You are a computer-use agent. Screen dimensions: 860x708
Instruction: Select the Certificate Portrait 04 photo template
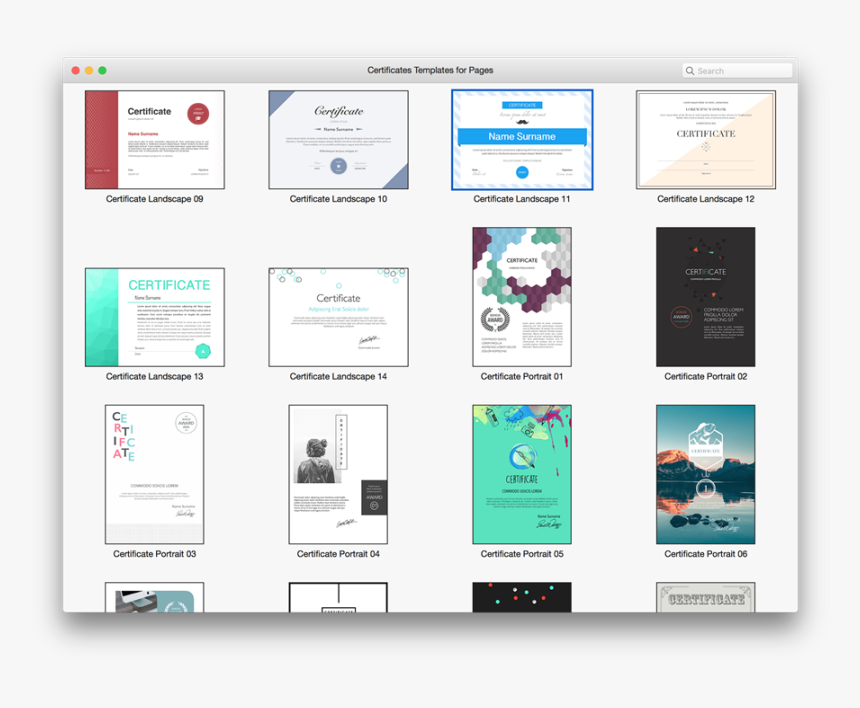pyautogui.click(x=338, y=472)
